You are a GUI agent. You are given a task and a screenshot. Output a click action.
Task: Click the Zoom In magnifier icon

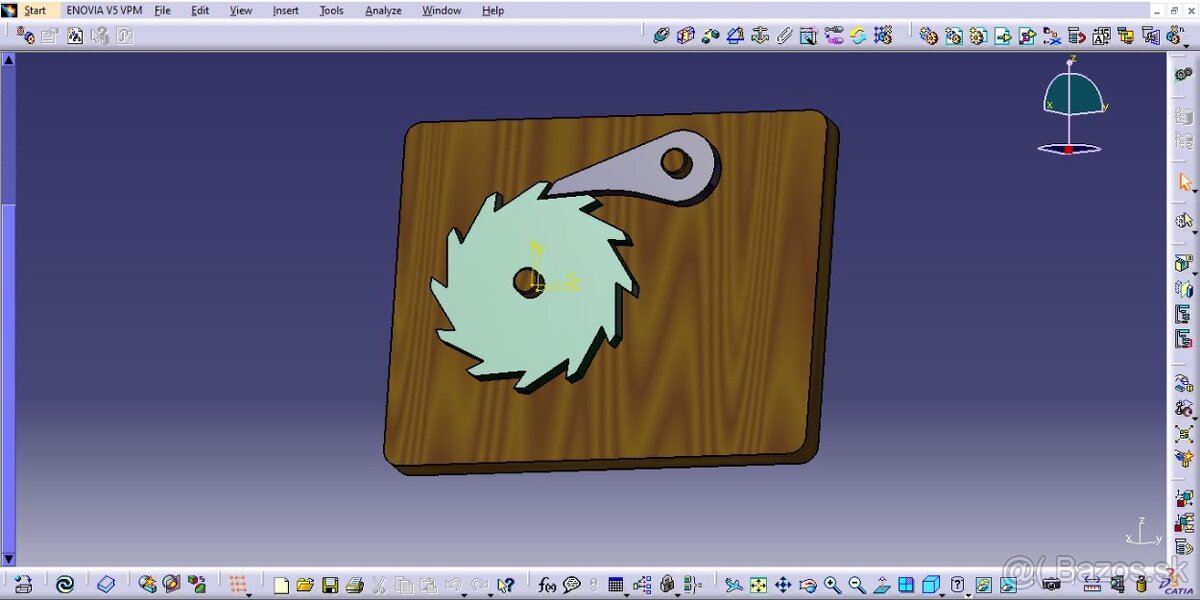832,585
